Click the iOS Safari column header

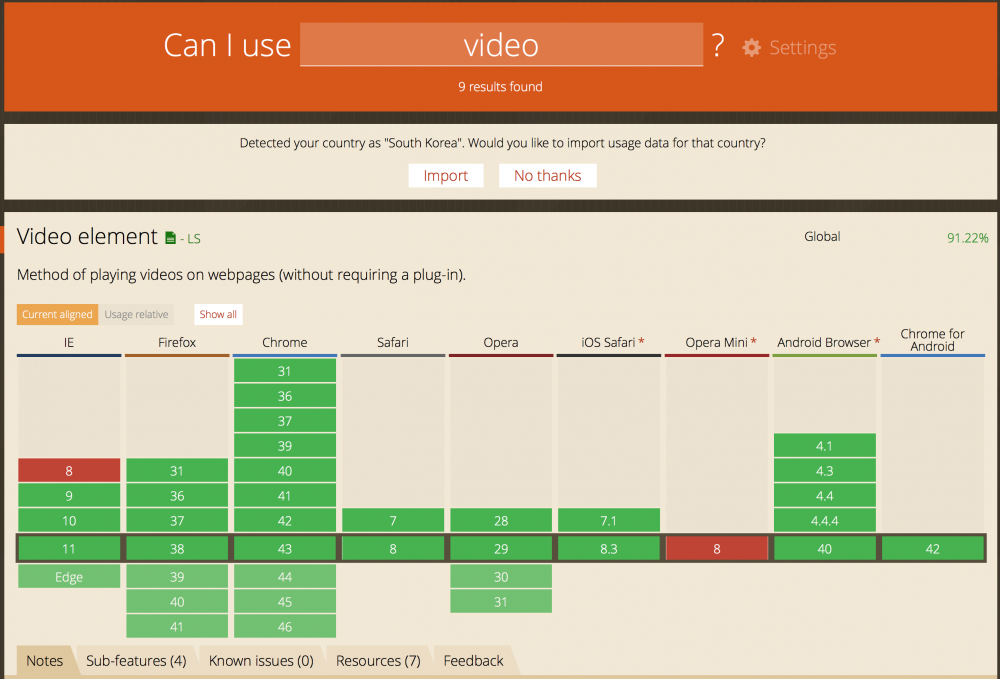click(x=608, y=342)
